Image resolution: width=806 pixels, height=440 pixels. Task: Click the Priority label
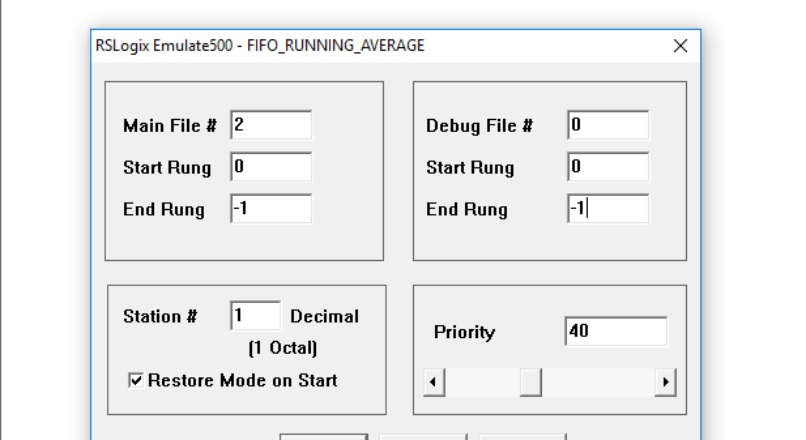(464, 332)
